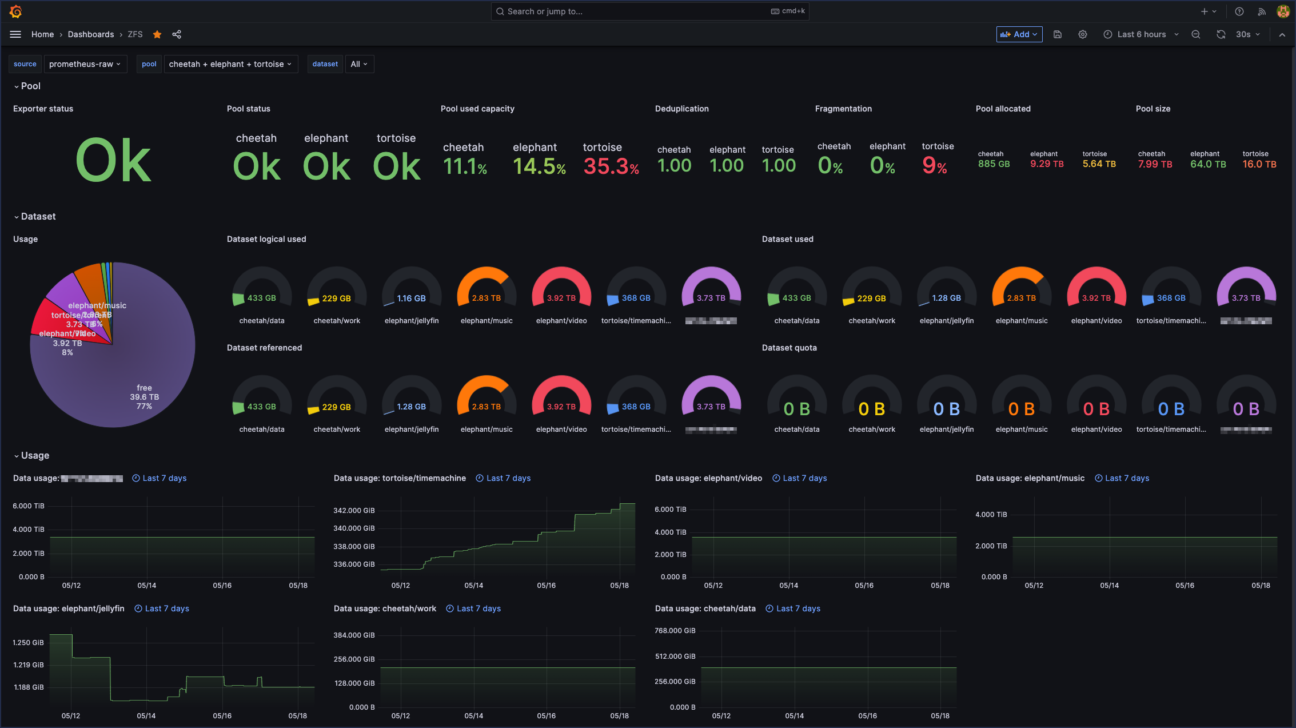
Task: Click Last 7 days on cheetah/work panel
Action: point(473,608)
